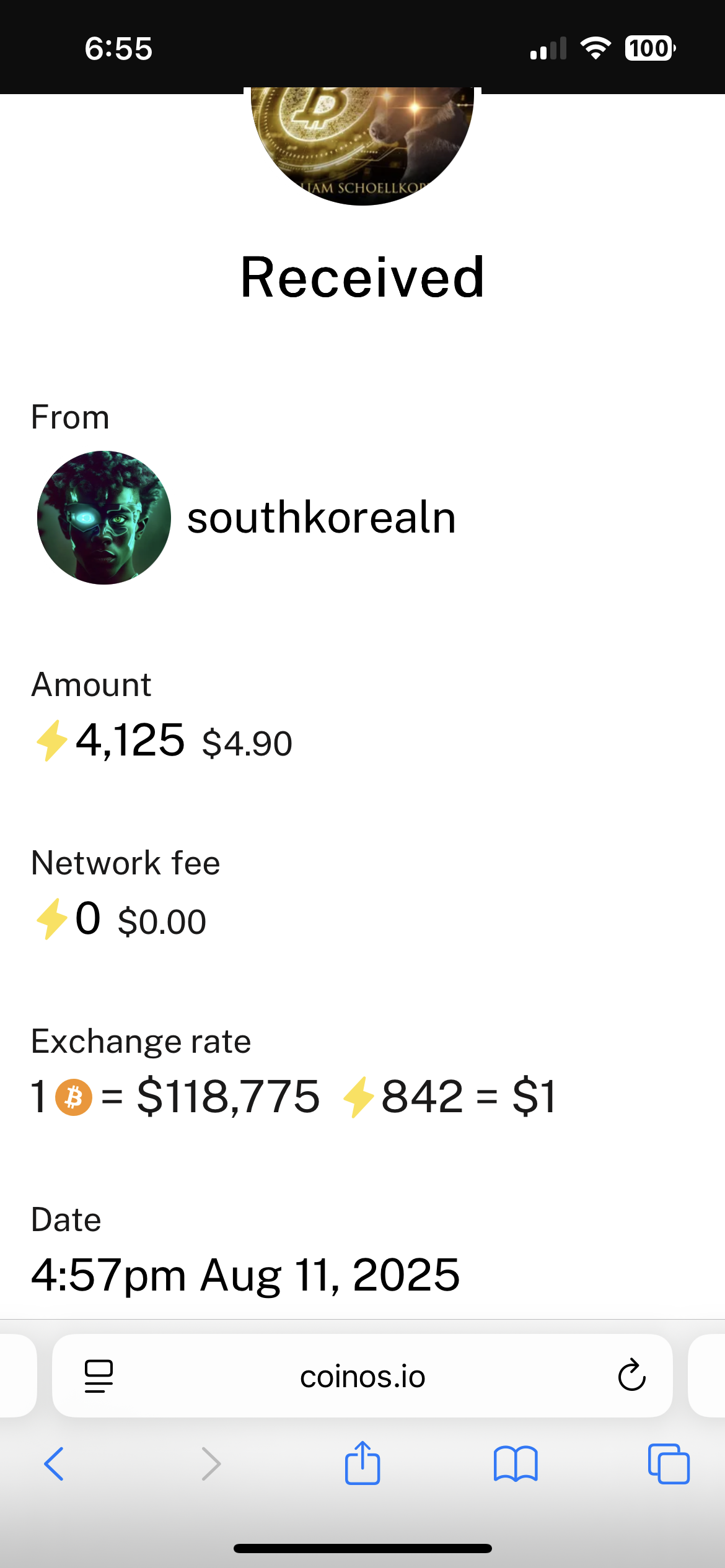The width and height of the screenshot is (725, 1568).
Task: Open the bookmarks book icon
Action: point(516,1464)
